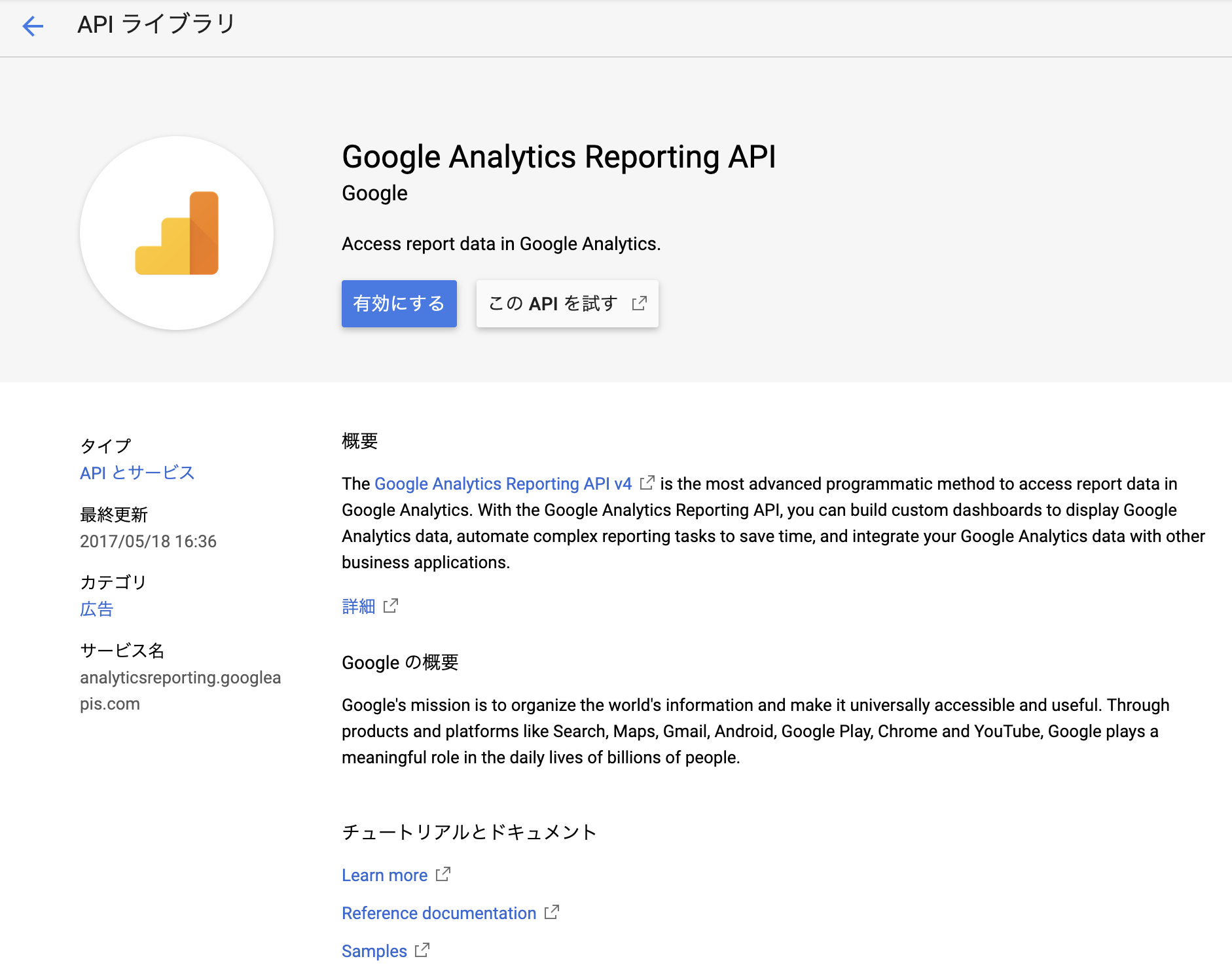
Task: Click the analyticsreporting.googleapis.com service name
Action: pyautogui.click(x=180, y=691)
